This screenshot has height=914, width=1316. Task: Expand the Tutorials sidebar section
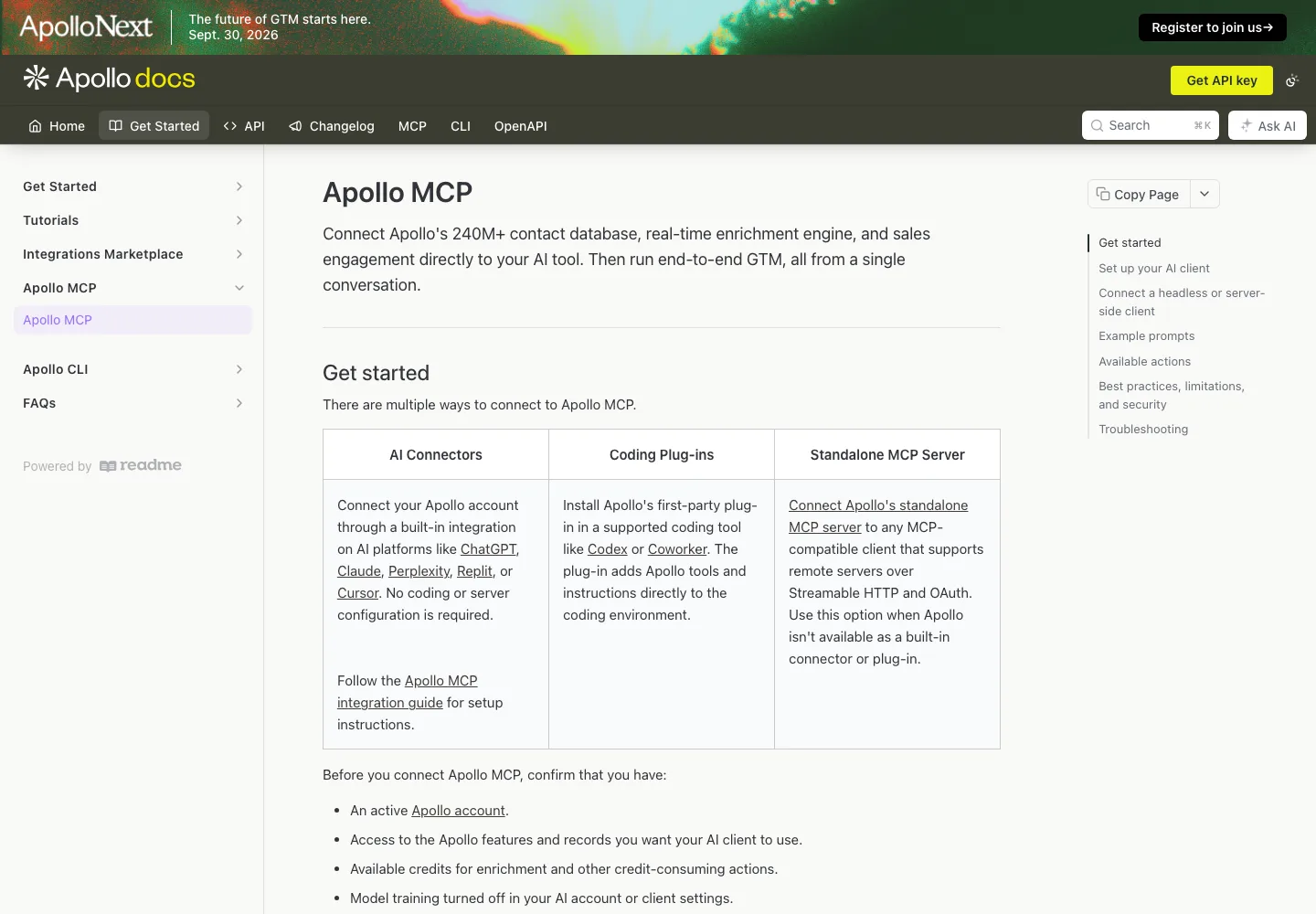coord(239,220)
